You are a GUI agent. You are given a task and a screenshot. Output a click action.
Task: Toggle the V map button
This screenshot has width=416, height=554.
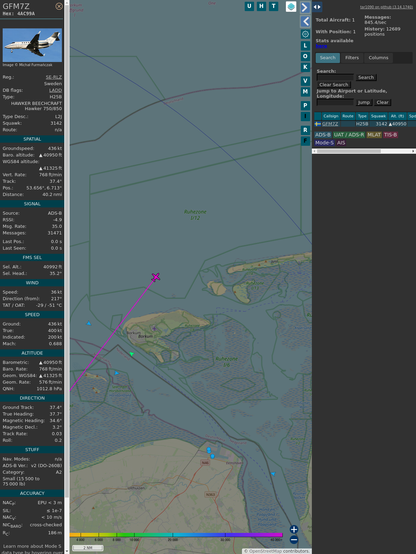coord(305,81)
